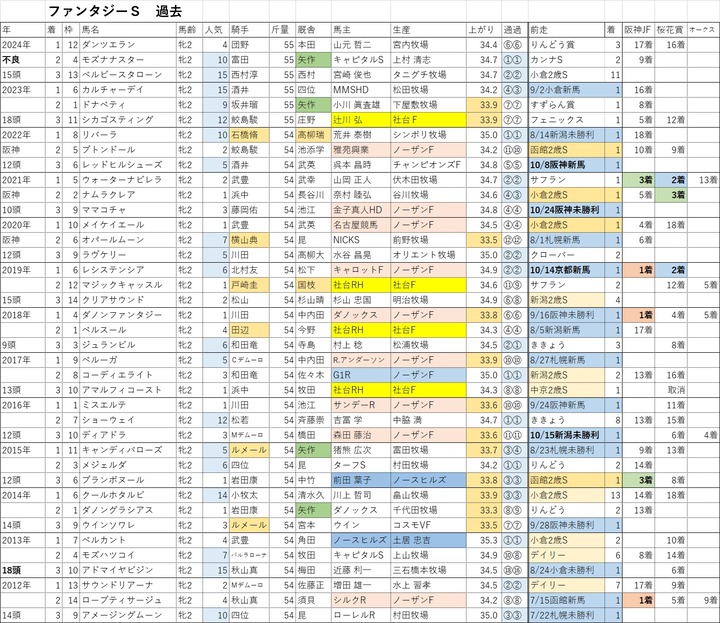The image size is (720, 623).
Task: Select jockey cell 石橋脩
Action: pyautogui.click(x=248, y=135)
